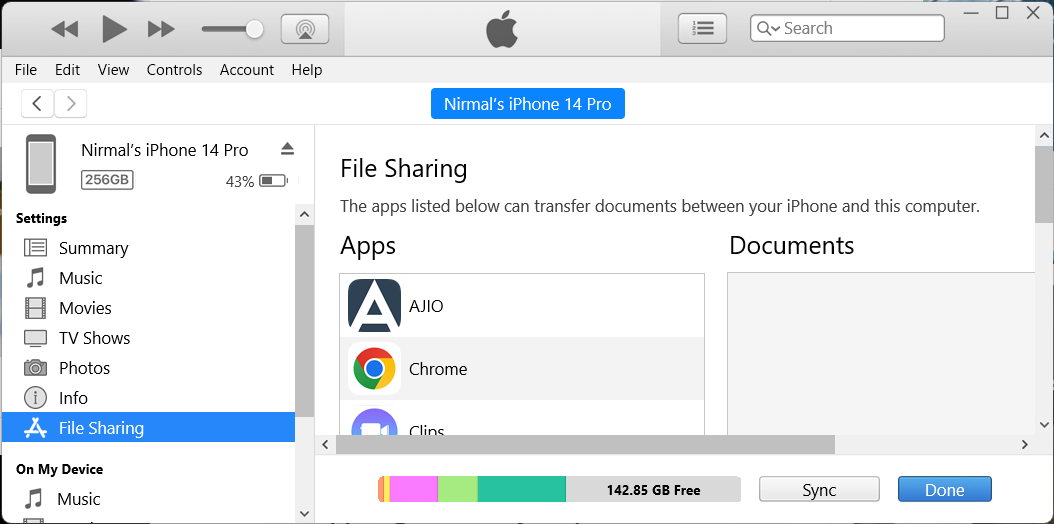Click the Photos camera icon
This screenshot has height=524, width=1054.
click(x=36, y=367)
